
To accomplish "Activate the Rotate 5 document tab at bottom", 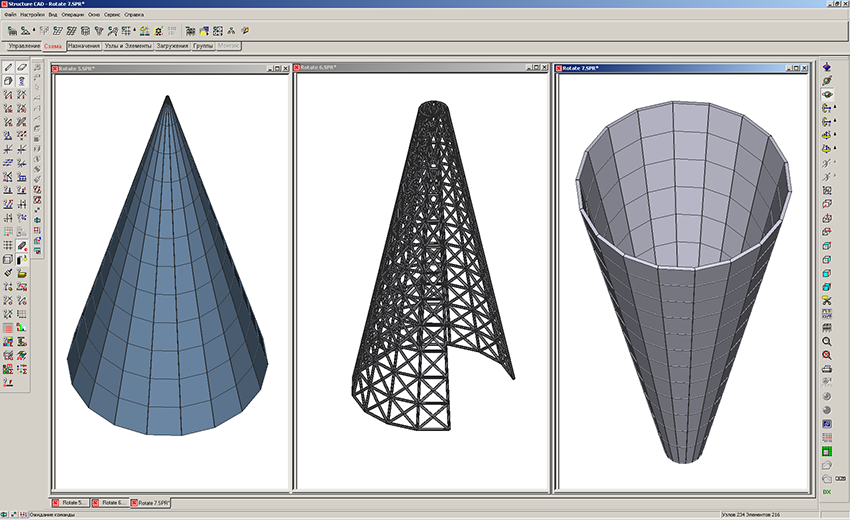I will 70,502.
